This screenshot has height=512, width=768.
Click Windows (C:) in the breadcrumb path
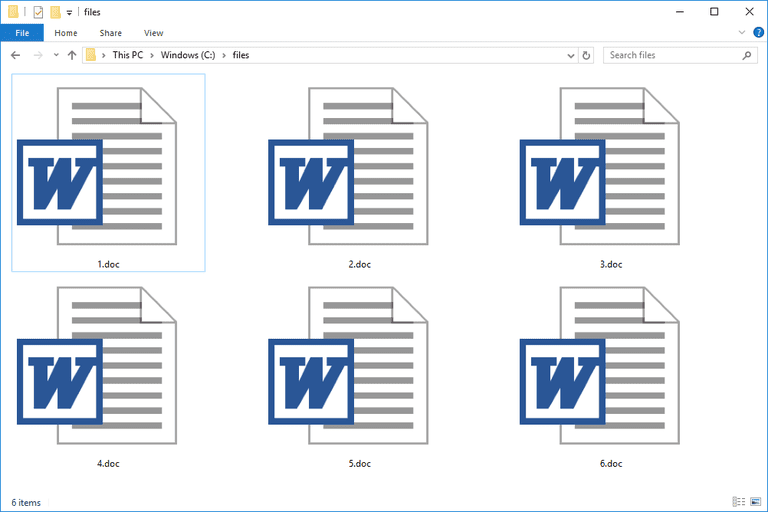pos(188,55)
